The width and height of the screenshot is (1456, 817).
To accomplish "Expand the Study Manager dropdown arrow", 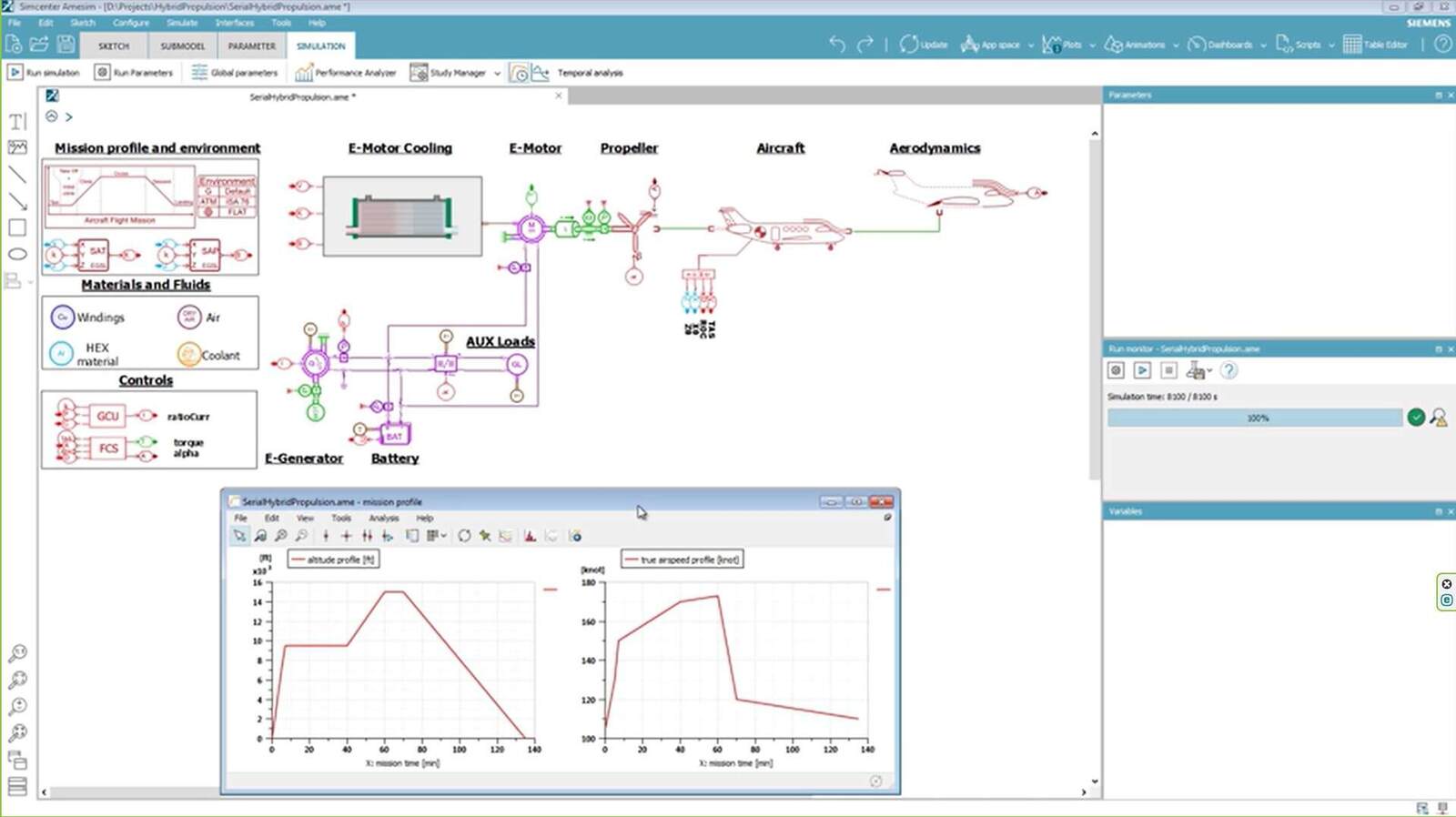I will (497, 73).
